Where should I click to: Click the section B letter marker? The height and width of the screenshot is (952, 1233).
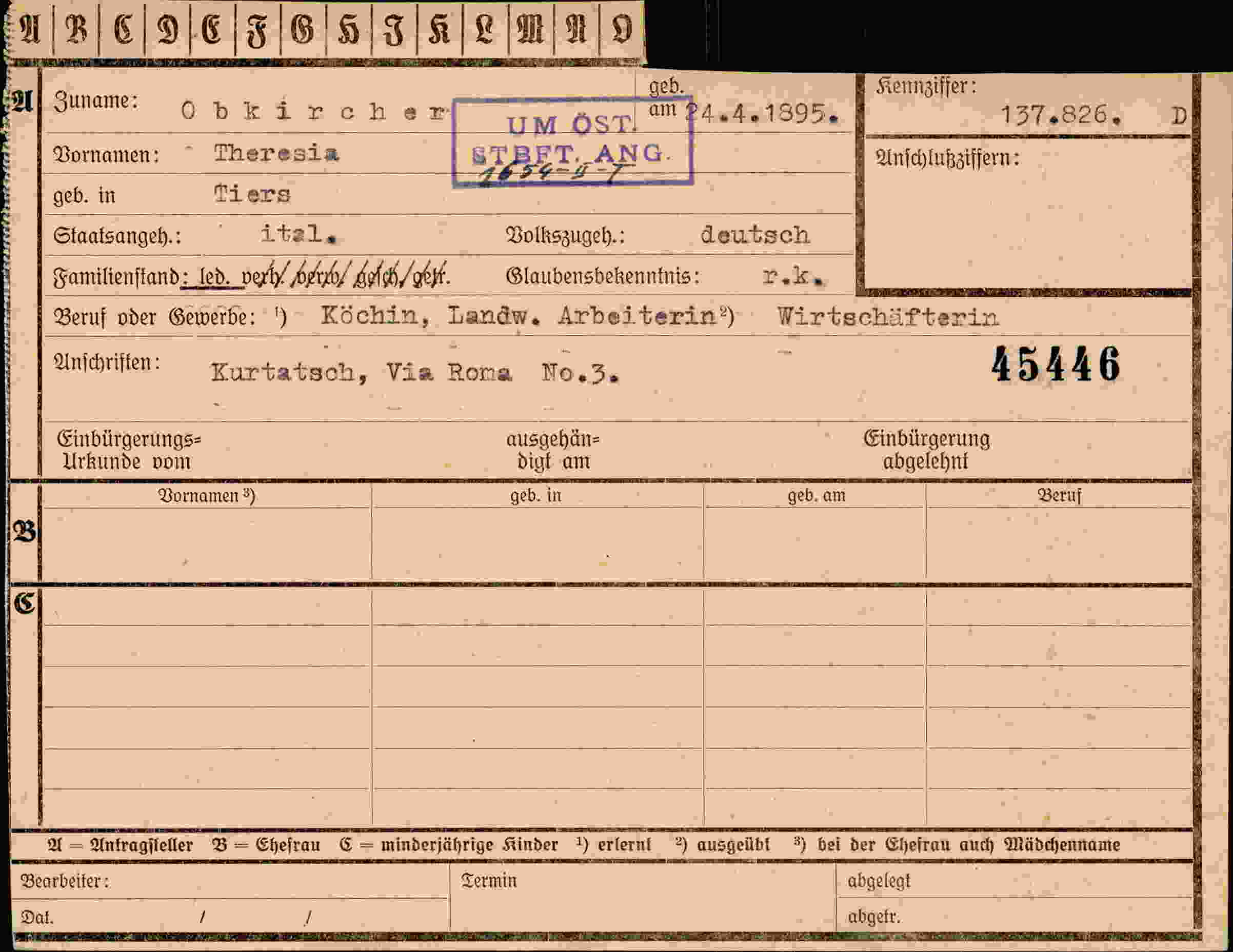pyautogui.click(x=24, y=532)
